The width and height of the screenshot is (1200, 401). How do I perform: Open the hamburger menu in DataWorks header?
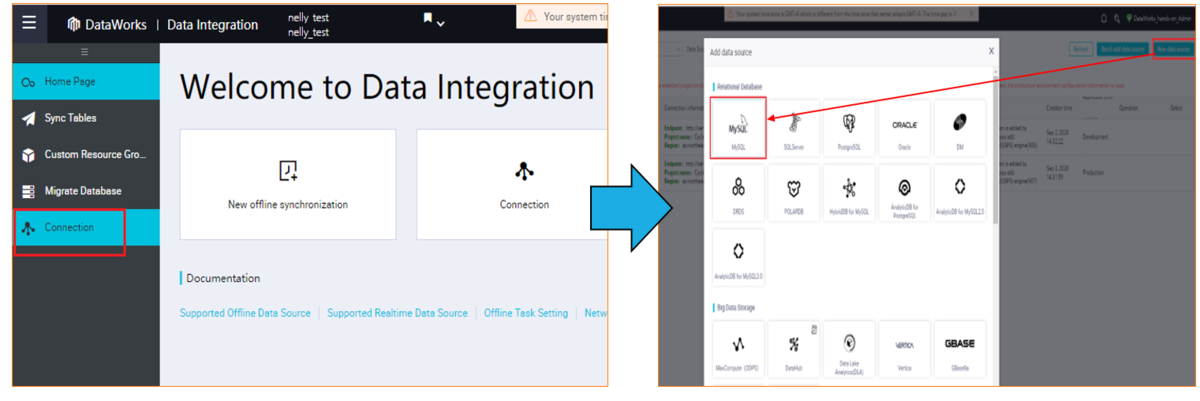click(x=29, y=23)
